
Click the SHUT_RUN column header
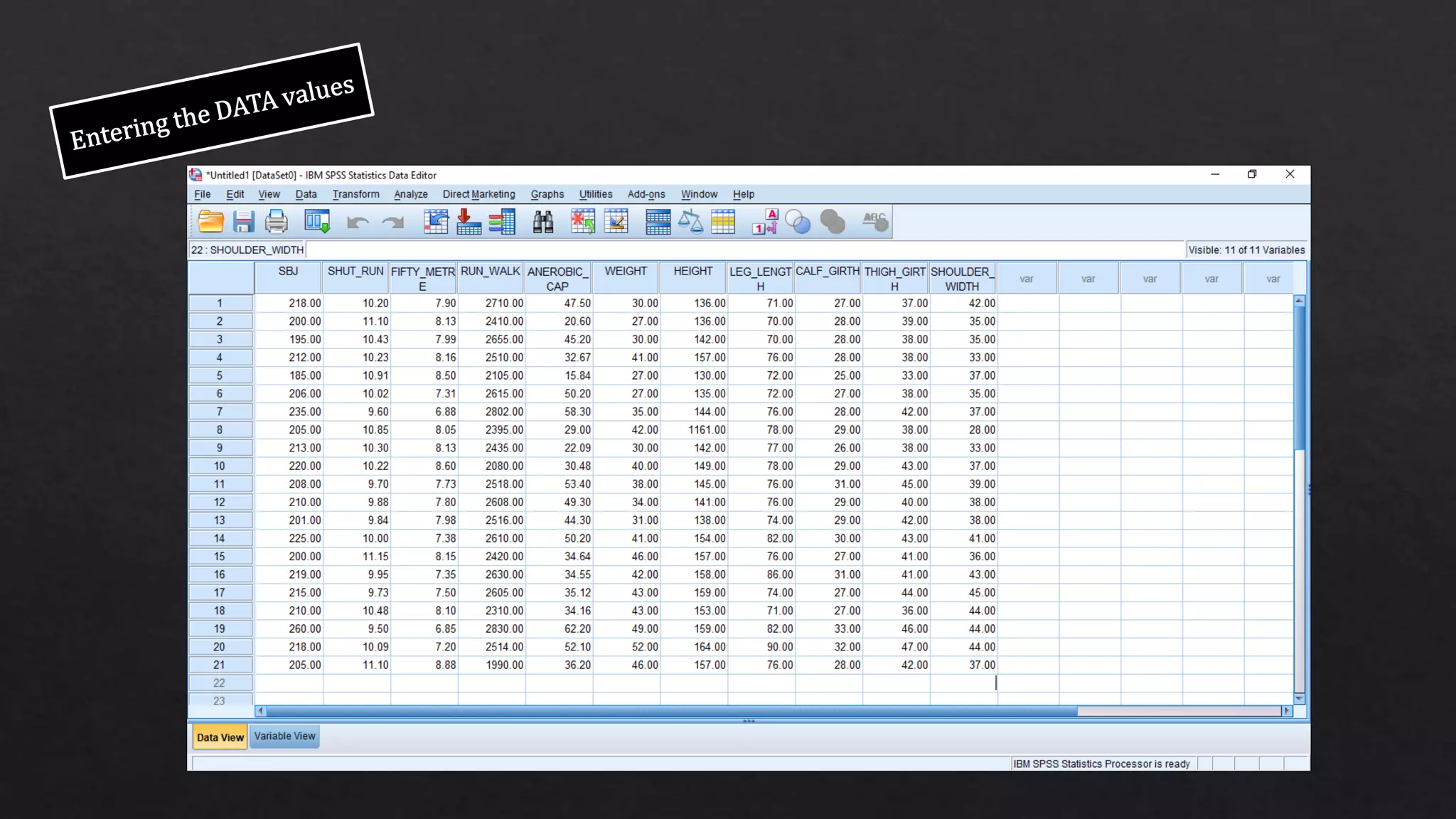click(x=355, y=278)
